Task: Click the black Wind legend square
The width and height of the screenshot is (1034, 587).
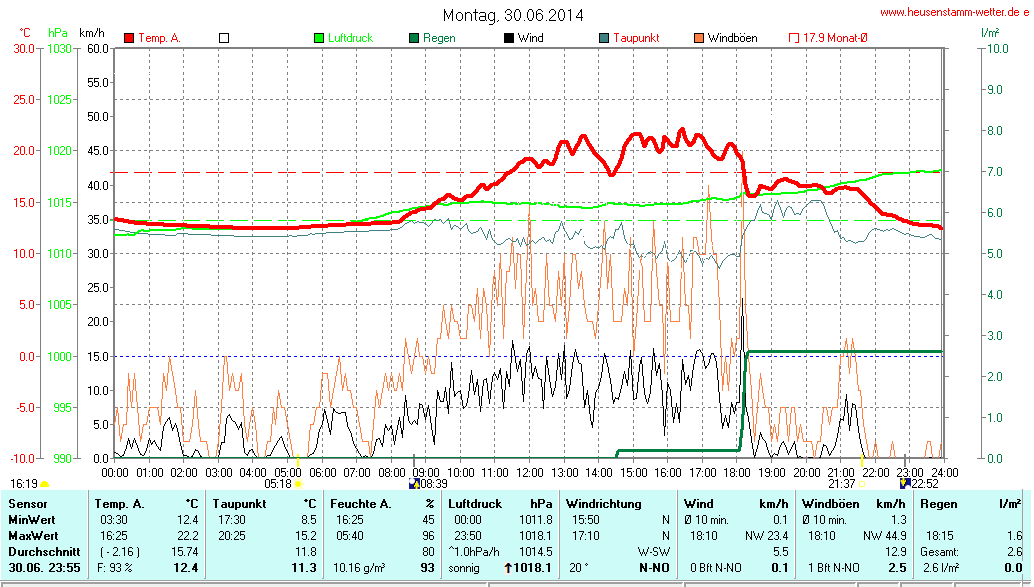Action: coord(509,38)
